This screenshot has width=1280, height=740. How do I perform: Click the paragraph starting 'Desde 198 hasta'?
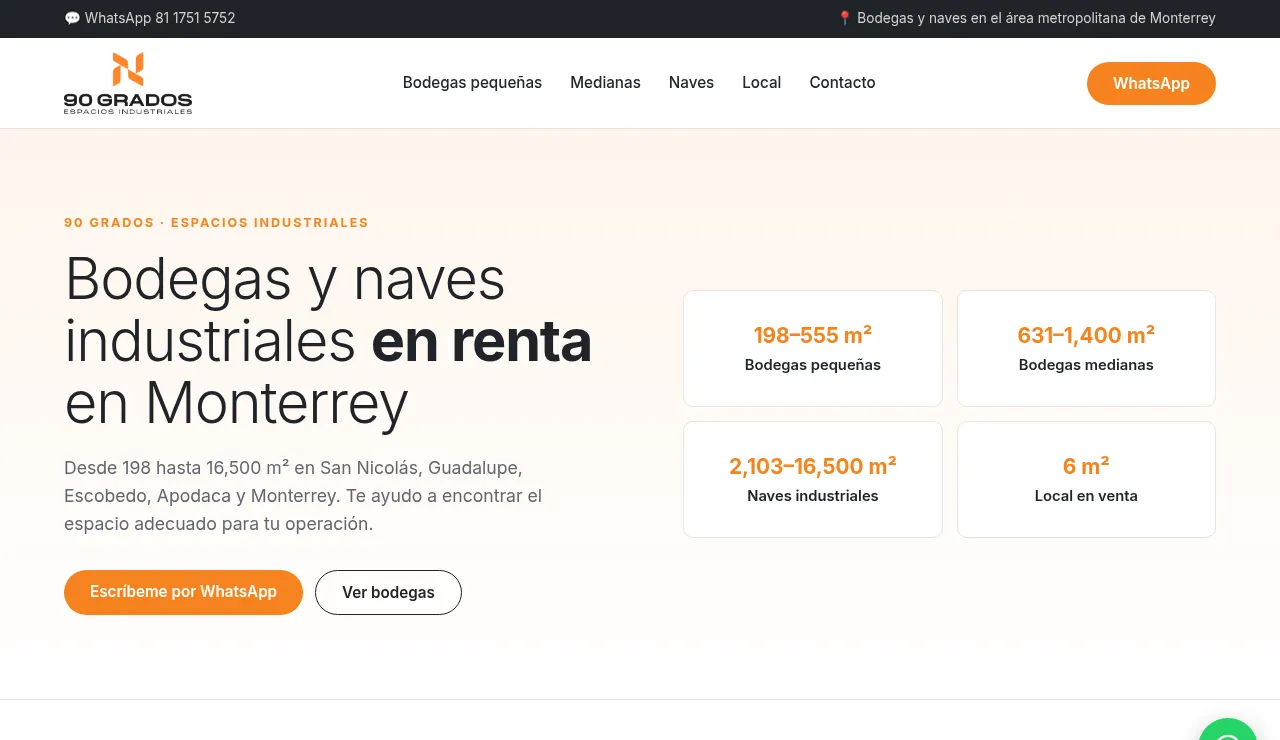tap(303, 495)
